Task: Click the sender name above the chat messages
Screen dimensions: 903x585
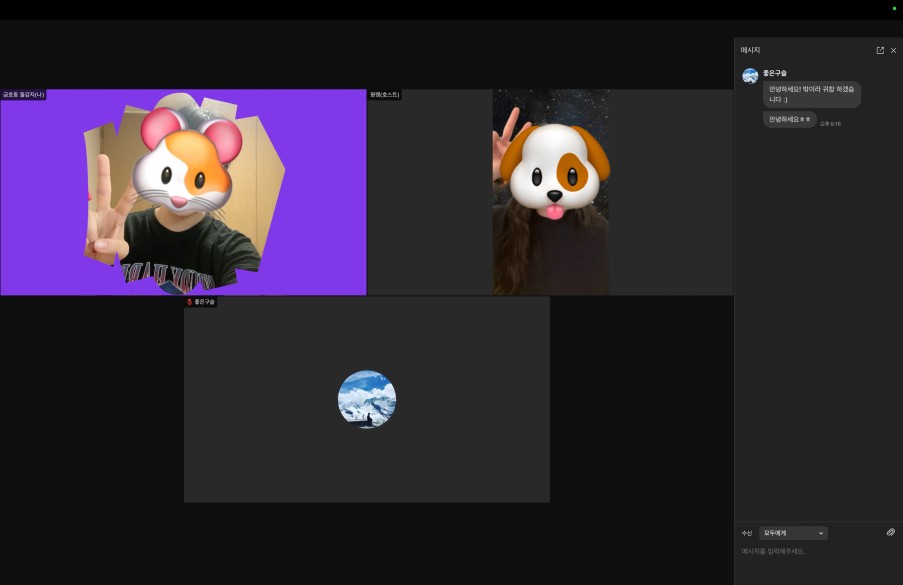Action: pos(775,73)
